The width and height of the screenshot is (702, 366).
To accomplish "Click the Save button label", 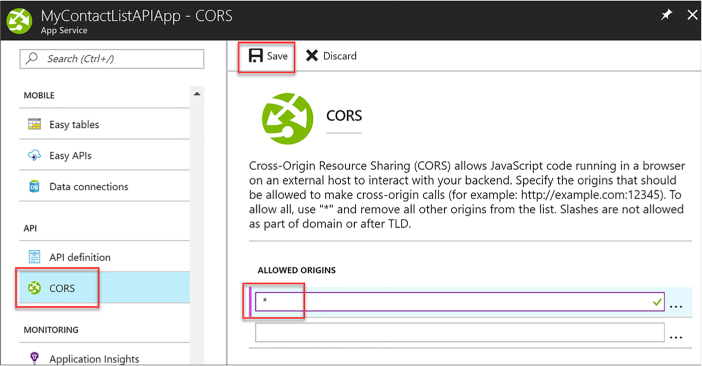I will tap(277, 56).
